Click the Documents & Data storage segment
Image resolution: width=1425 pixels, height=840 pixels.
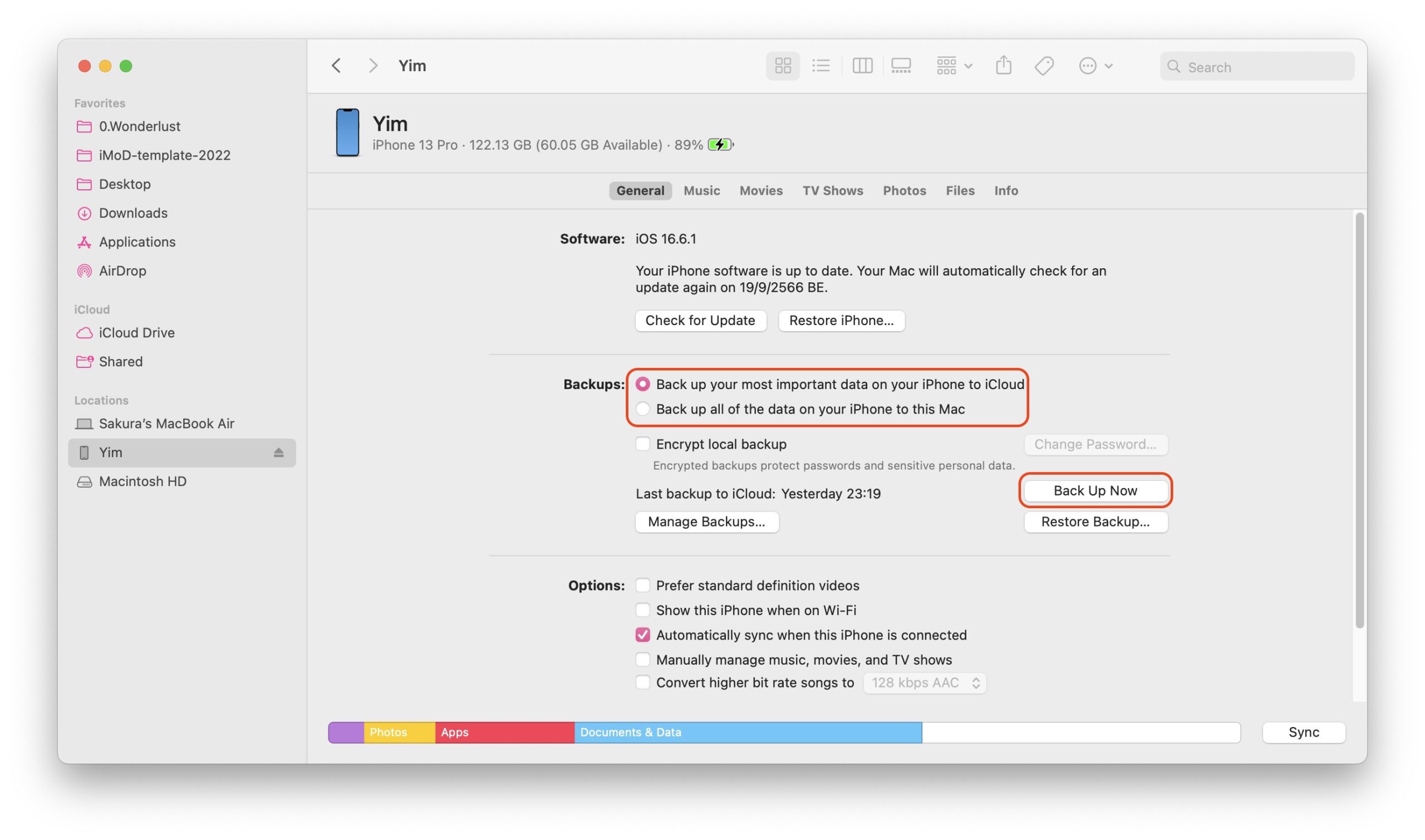747,733
